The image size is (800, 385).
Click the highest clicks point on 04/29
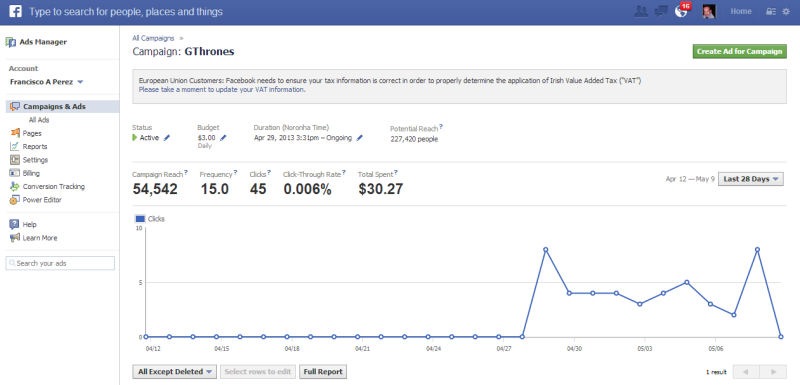coord(545,249)
